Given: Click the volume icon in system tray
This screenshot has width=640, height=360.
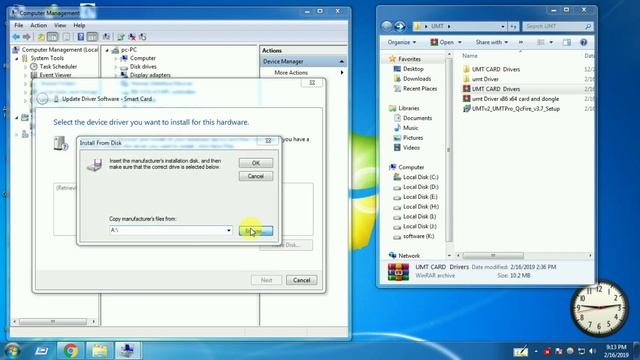Looking at the screenshot, I should point(592,351).
